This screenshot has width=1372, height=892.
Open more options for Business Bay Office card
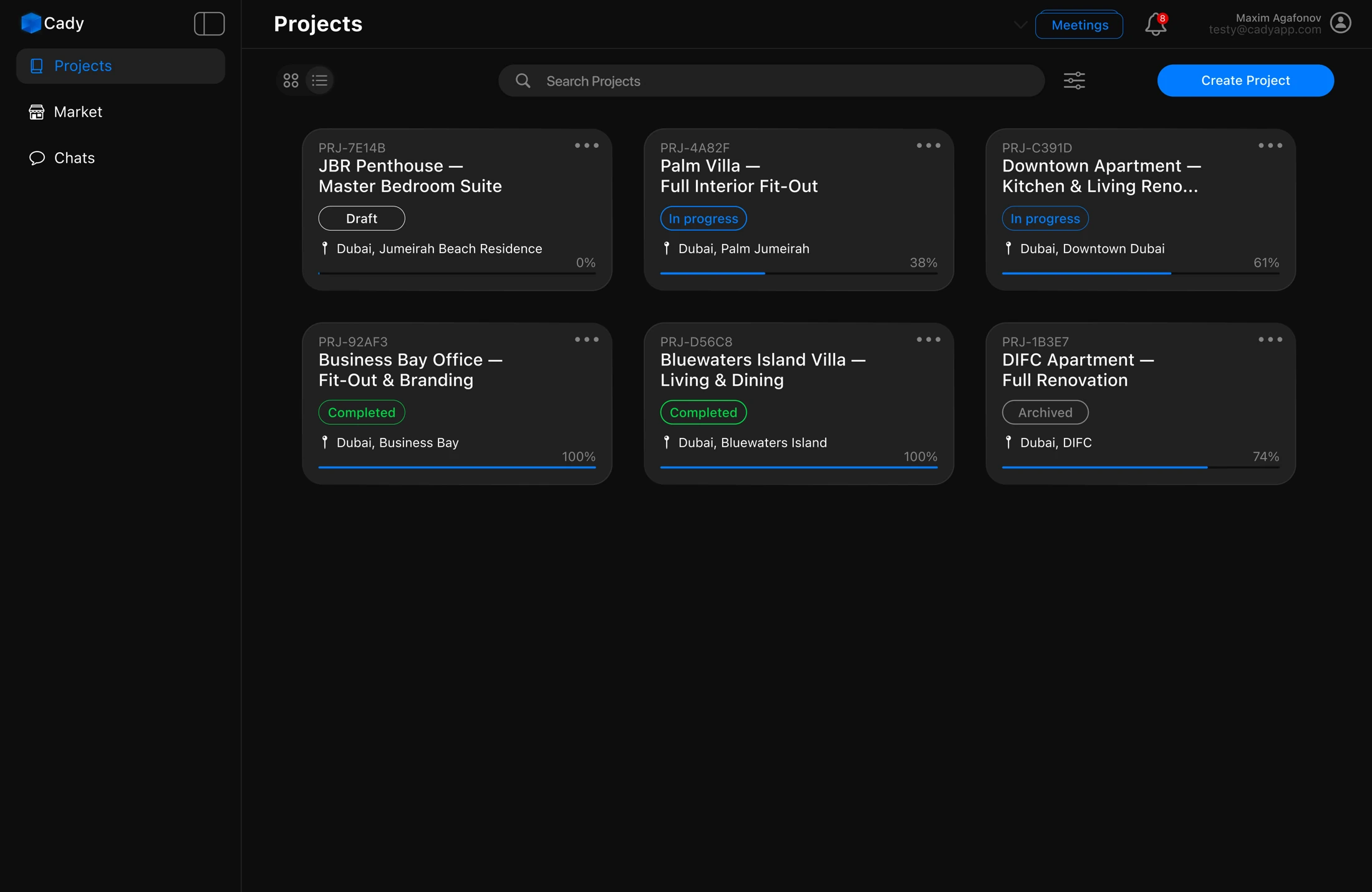[x=586, y=340]
